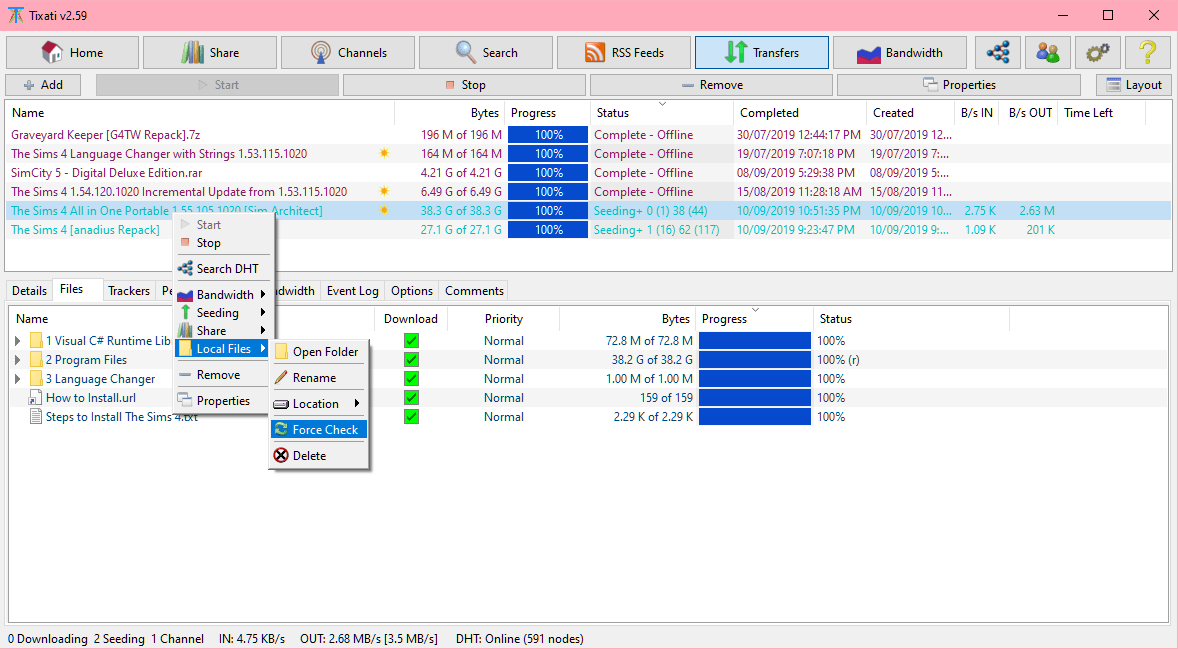1178x649 pixels.
Task: Select Remove in the context menu
Action: pos(222,375)
